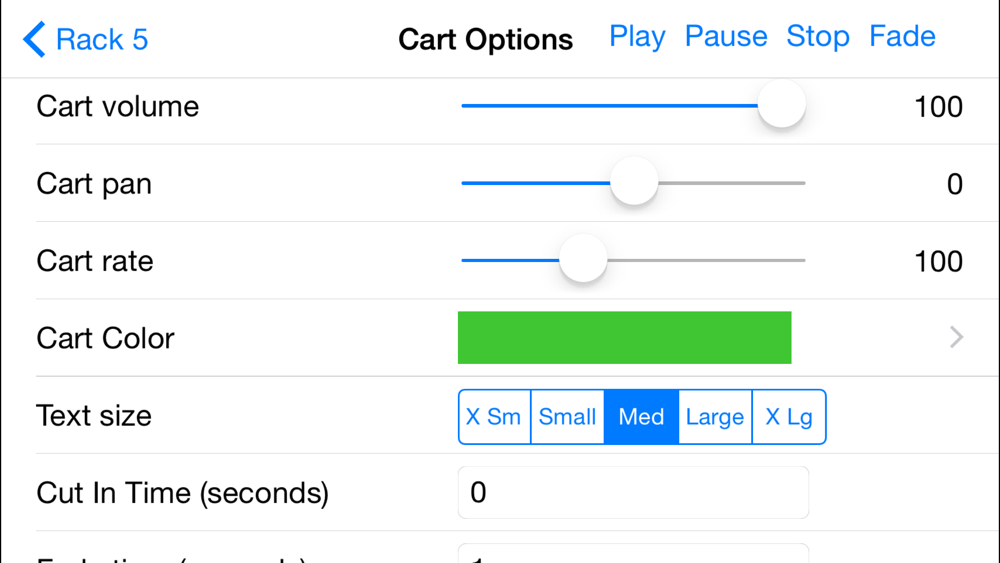Click the Cut In Time input field
This screenshot has width=1000, height=563.
point(633,492)
